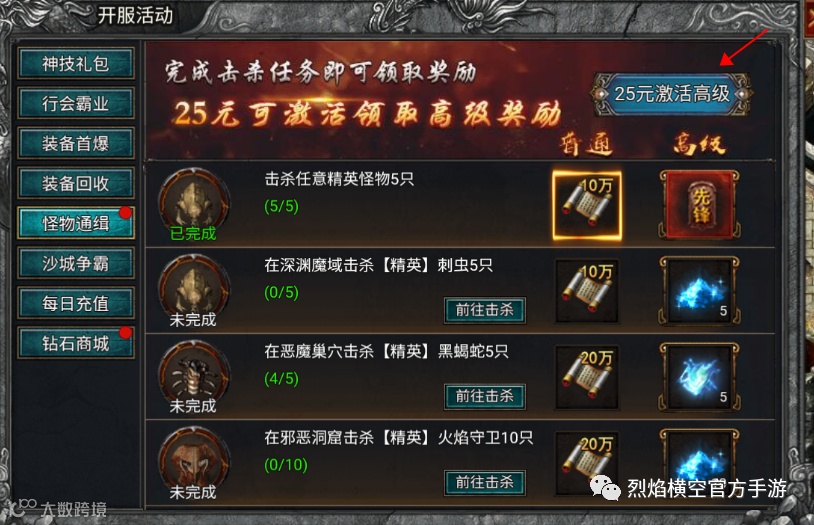The image size is (814, 525).
Task: Open the 沙城争霸 tab
Action: [76, 263]
